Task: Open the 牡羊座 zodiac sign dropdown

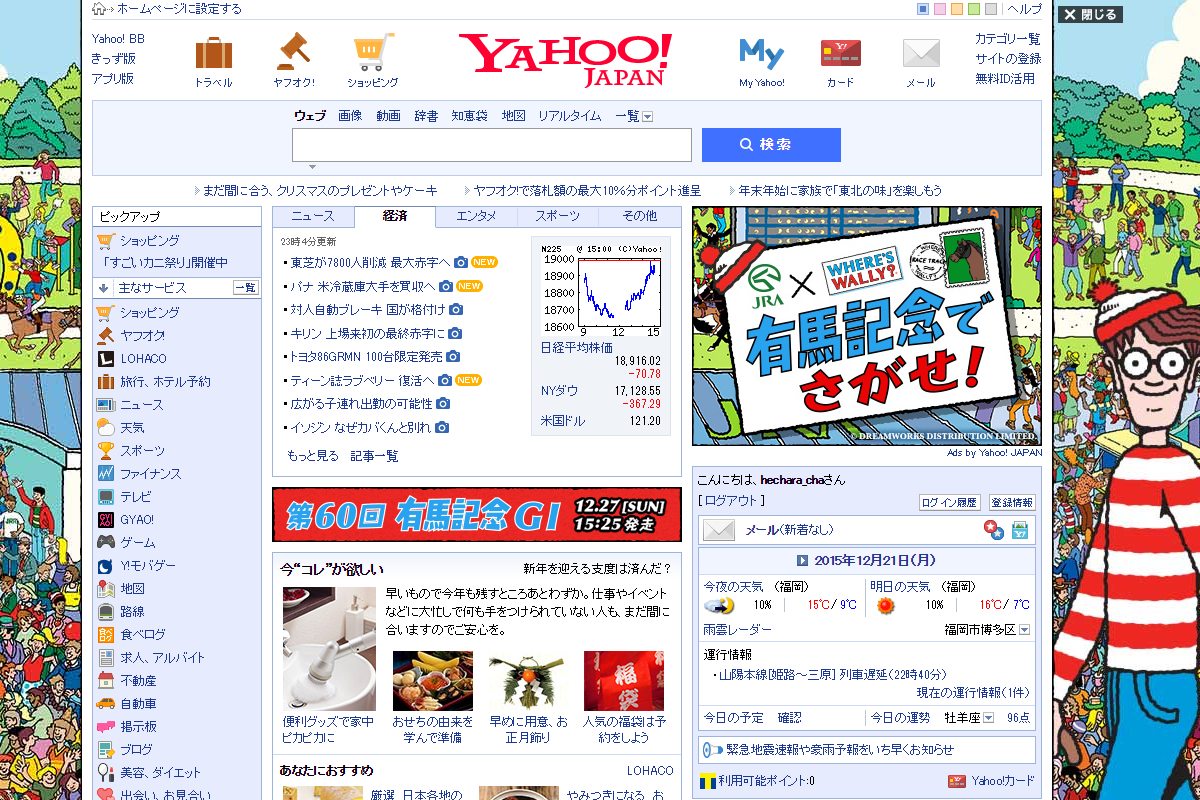Action: [x=989, y=718]
